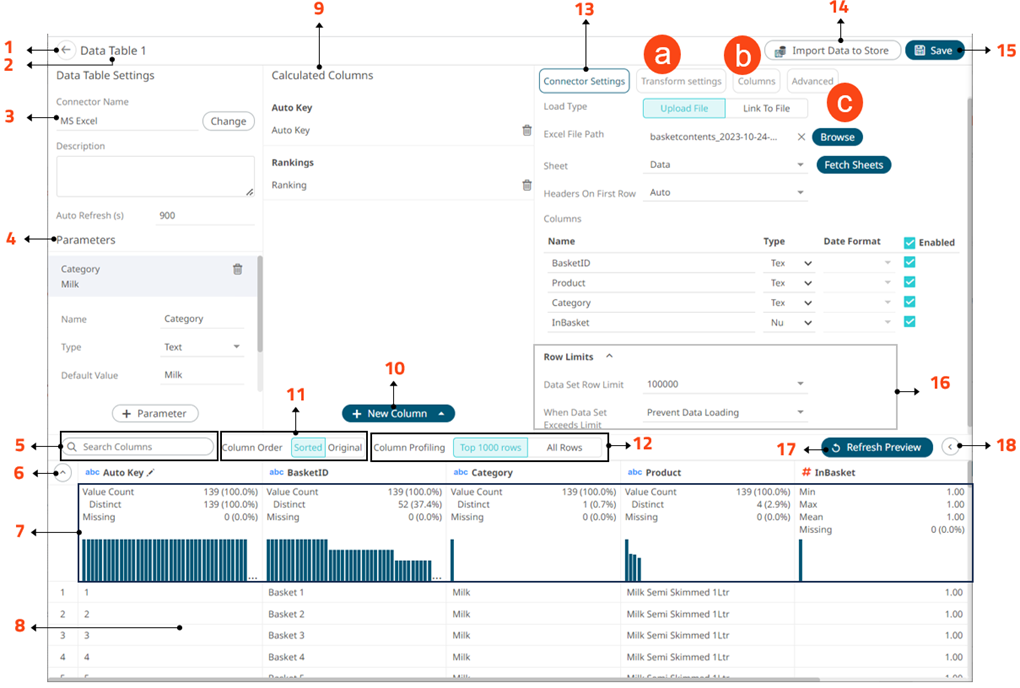Click the abc type icon of Category column
Screen dimensions: 1020x688
pos(461,472)
